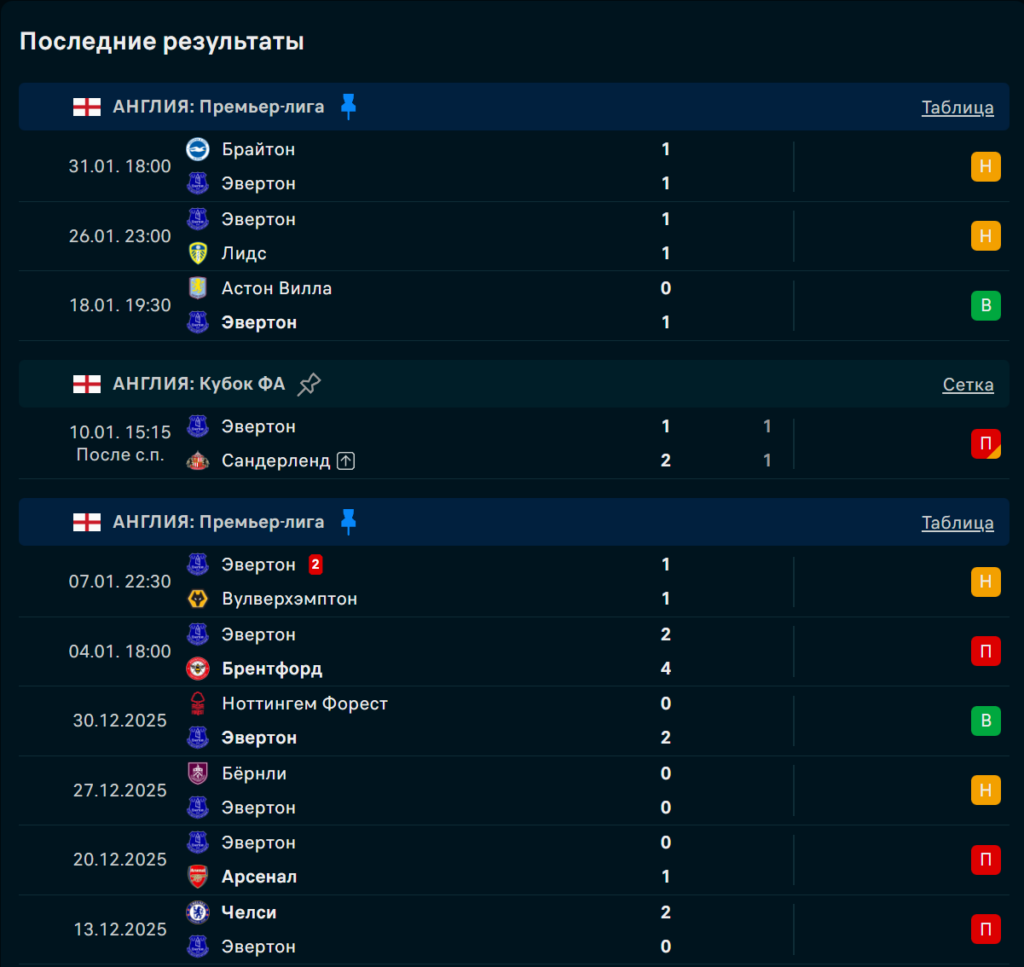Open the second Премьер-лига Таблица link
This screenshot has width=1024, height=967.
[957, 523]
